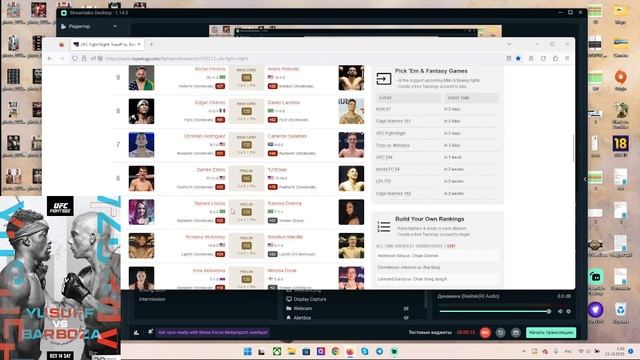Image resolution: width=640 pixels, height=360 pixels.
Task: Select the Display Capture source
Action: [310, 299]
